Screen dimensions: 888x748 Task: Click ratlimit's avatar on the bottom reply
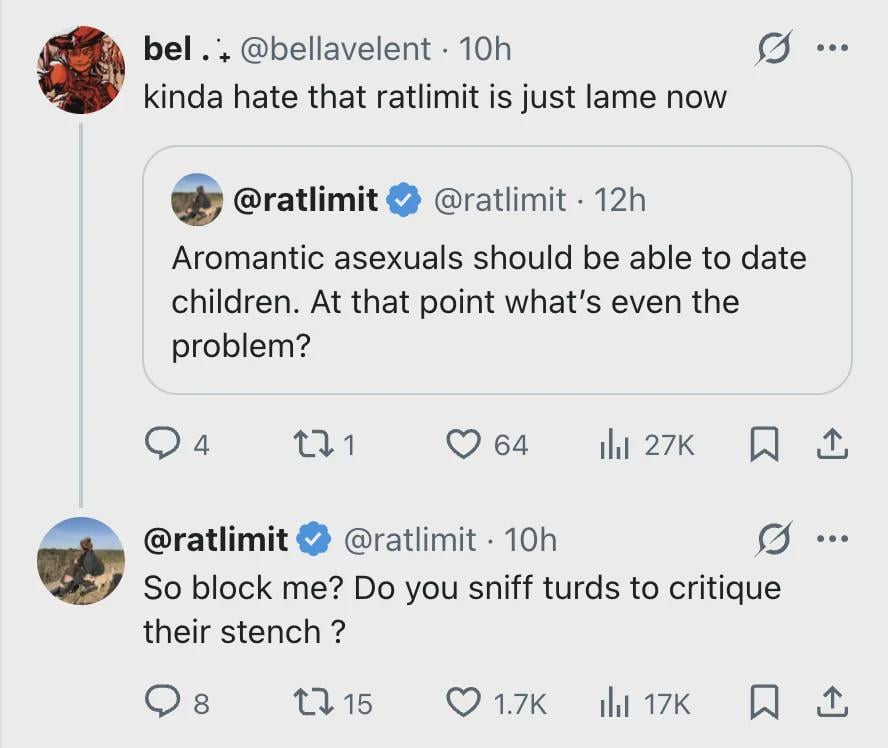(x=81, y=560)
